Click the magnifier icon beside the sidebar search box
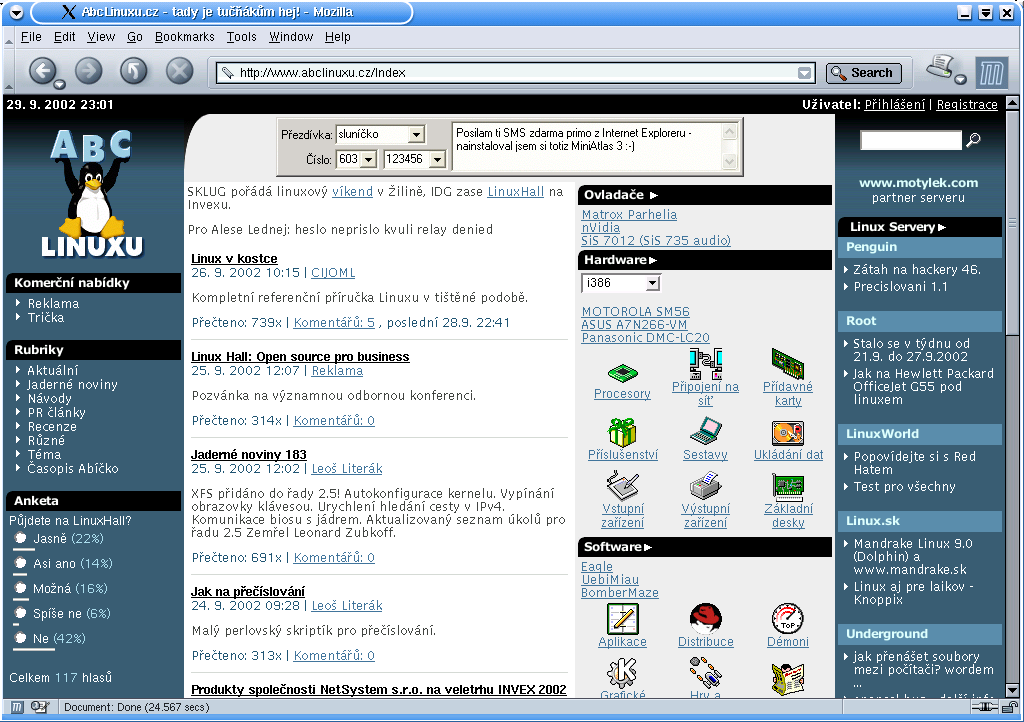Image resolution: width=1024 pixels, height=722 pixels. (x=973, y=140)
